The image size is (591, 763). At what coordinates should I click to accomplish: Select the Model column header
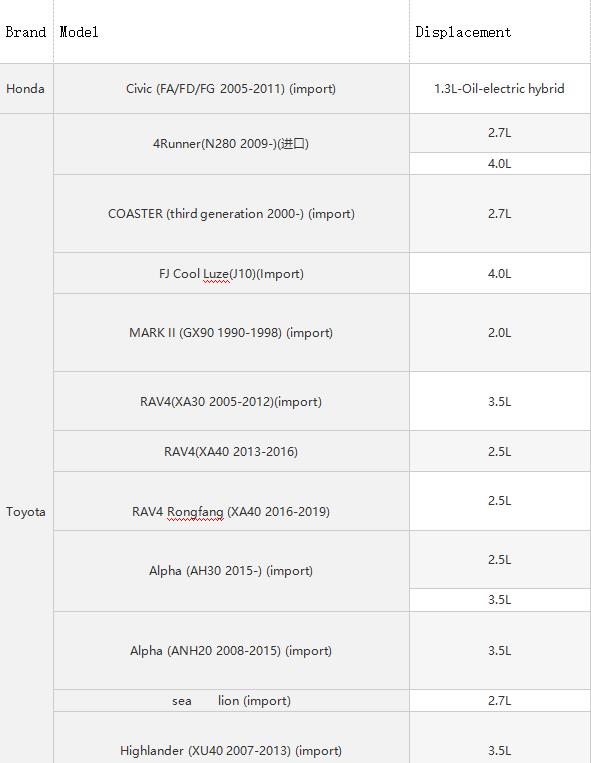click(x=232, y=32)
